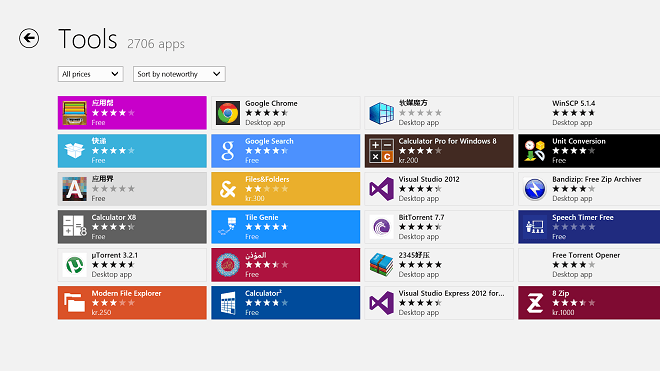
Task: Click the Free label under Speech Timer Free
Action: (x=559, y=237)
